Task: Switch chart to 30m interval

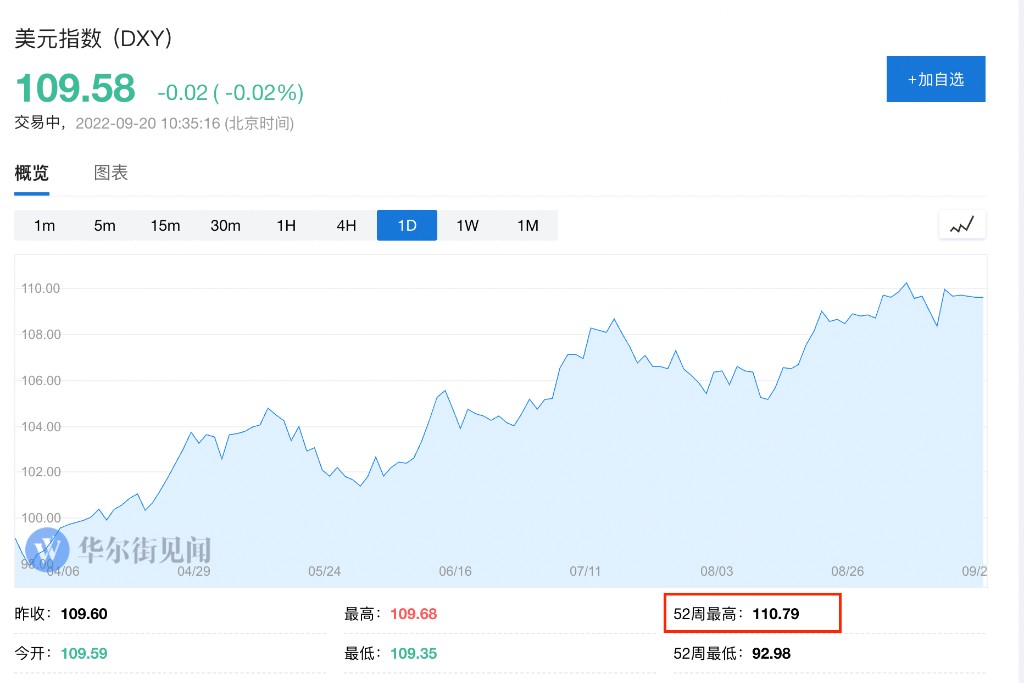Action: pyautogui.click(x=225, y=225)
